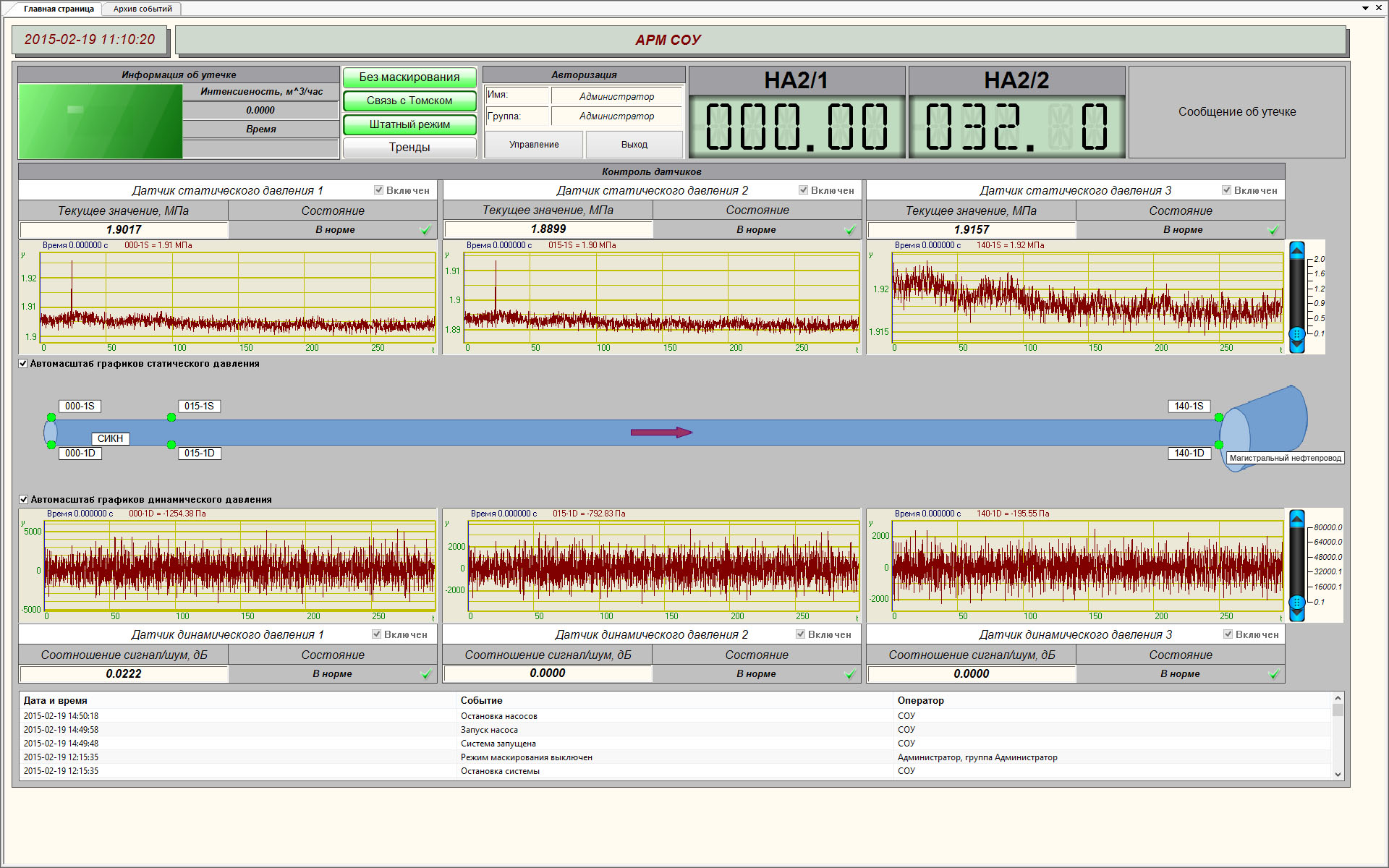Click the СИКН label on the pipeline
Screen dimensions: 1389x868
tap(110, 438)
